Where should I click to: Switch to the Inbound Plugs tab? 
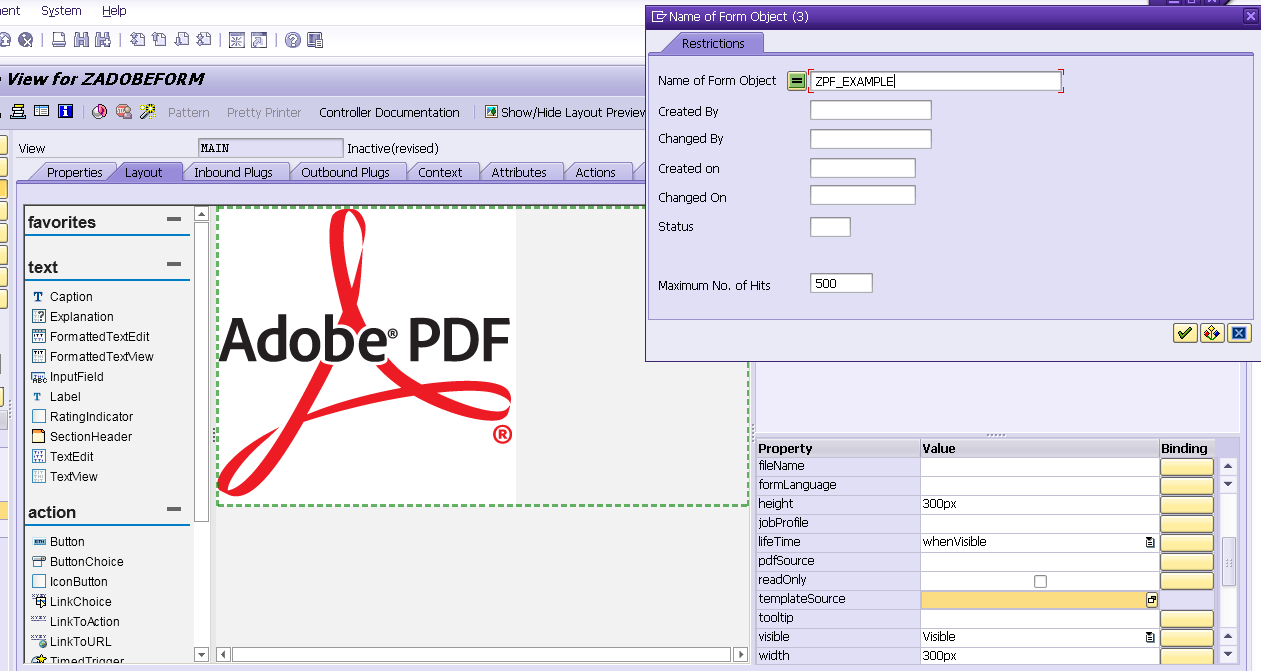pyautogui.click(x=233, y=172)
